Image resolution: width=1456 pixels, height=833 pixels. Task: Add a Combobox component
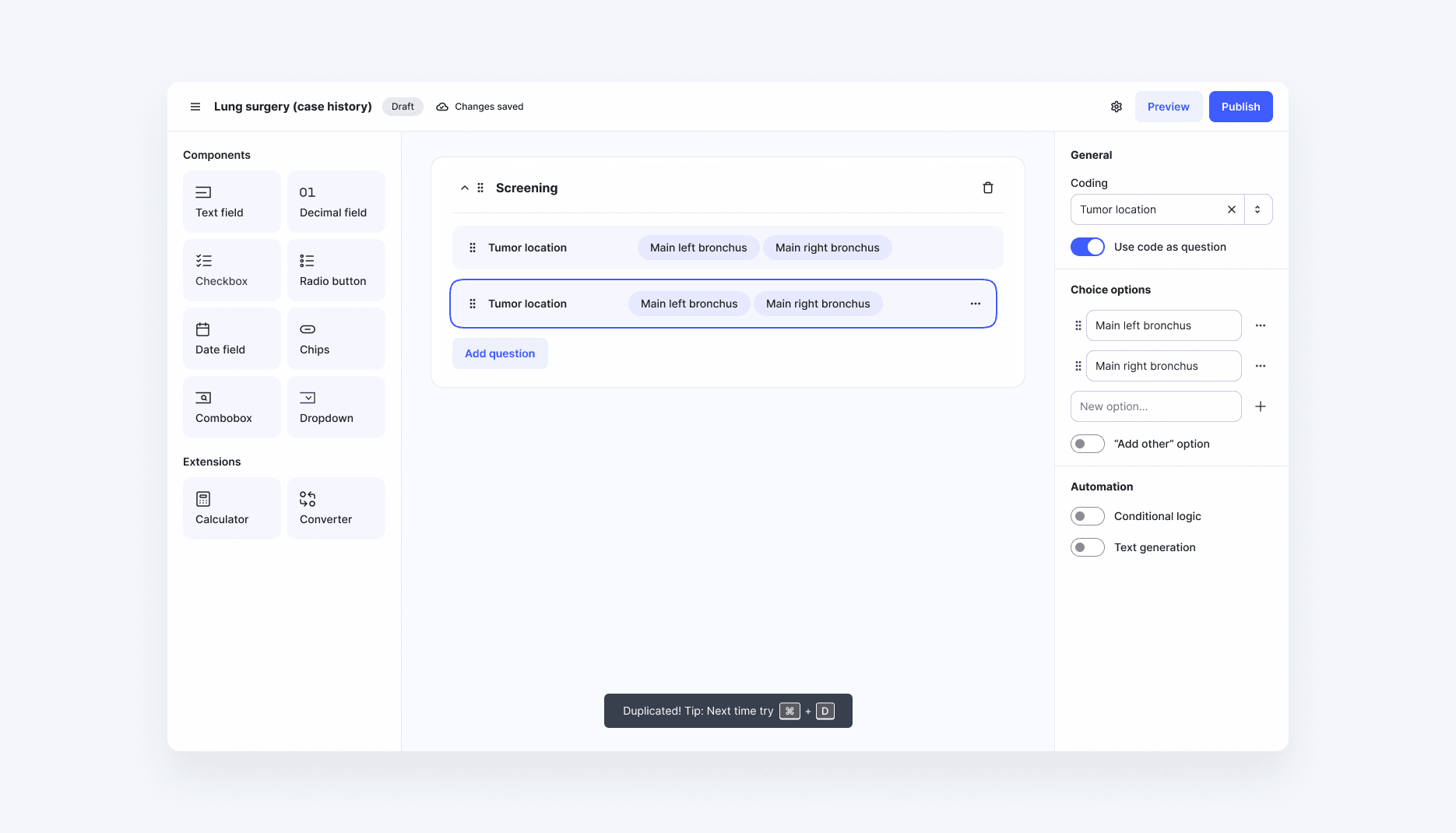[x=232, y=407]
